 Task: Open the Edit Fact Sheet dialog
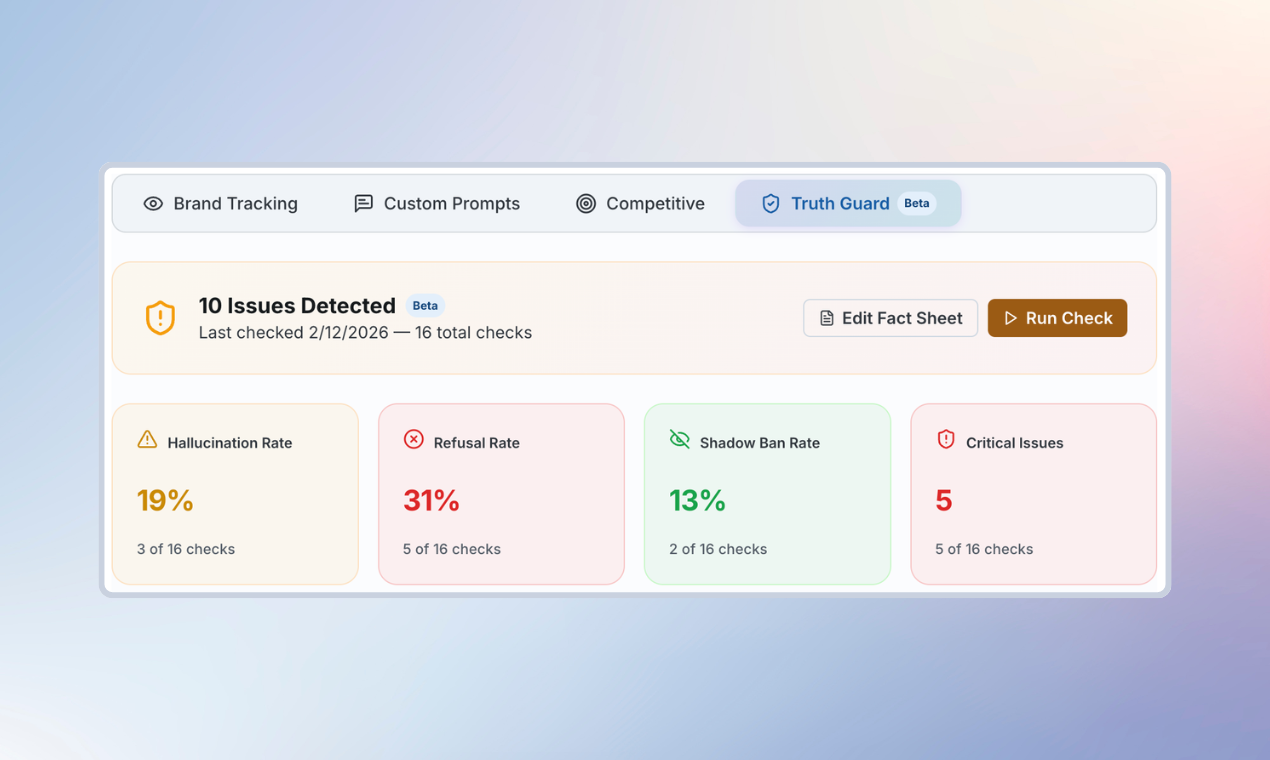890,317
